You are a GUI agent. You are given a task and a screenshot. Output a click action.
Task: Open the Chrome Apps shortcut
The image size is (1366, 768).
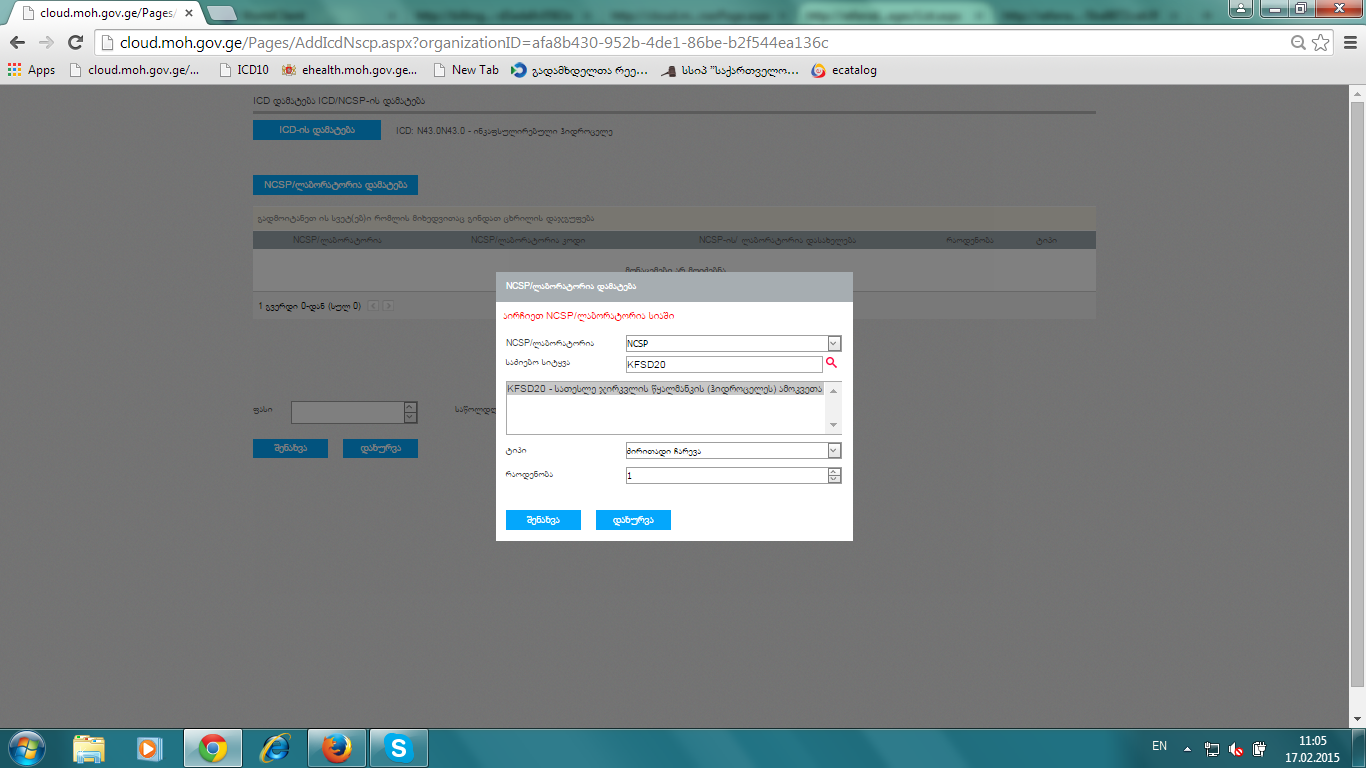31,70
